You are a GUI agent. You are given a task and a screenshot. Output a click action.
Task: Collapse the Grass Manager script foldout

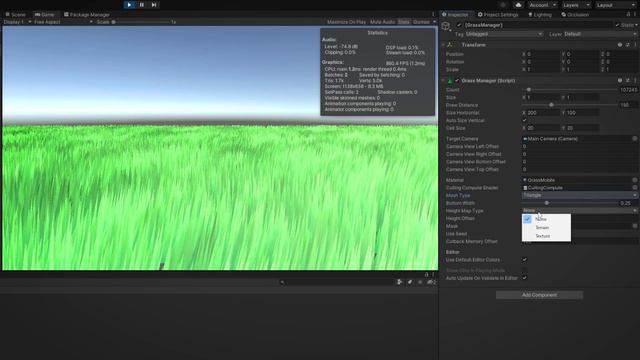point(443,81)
